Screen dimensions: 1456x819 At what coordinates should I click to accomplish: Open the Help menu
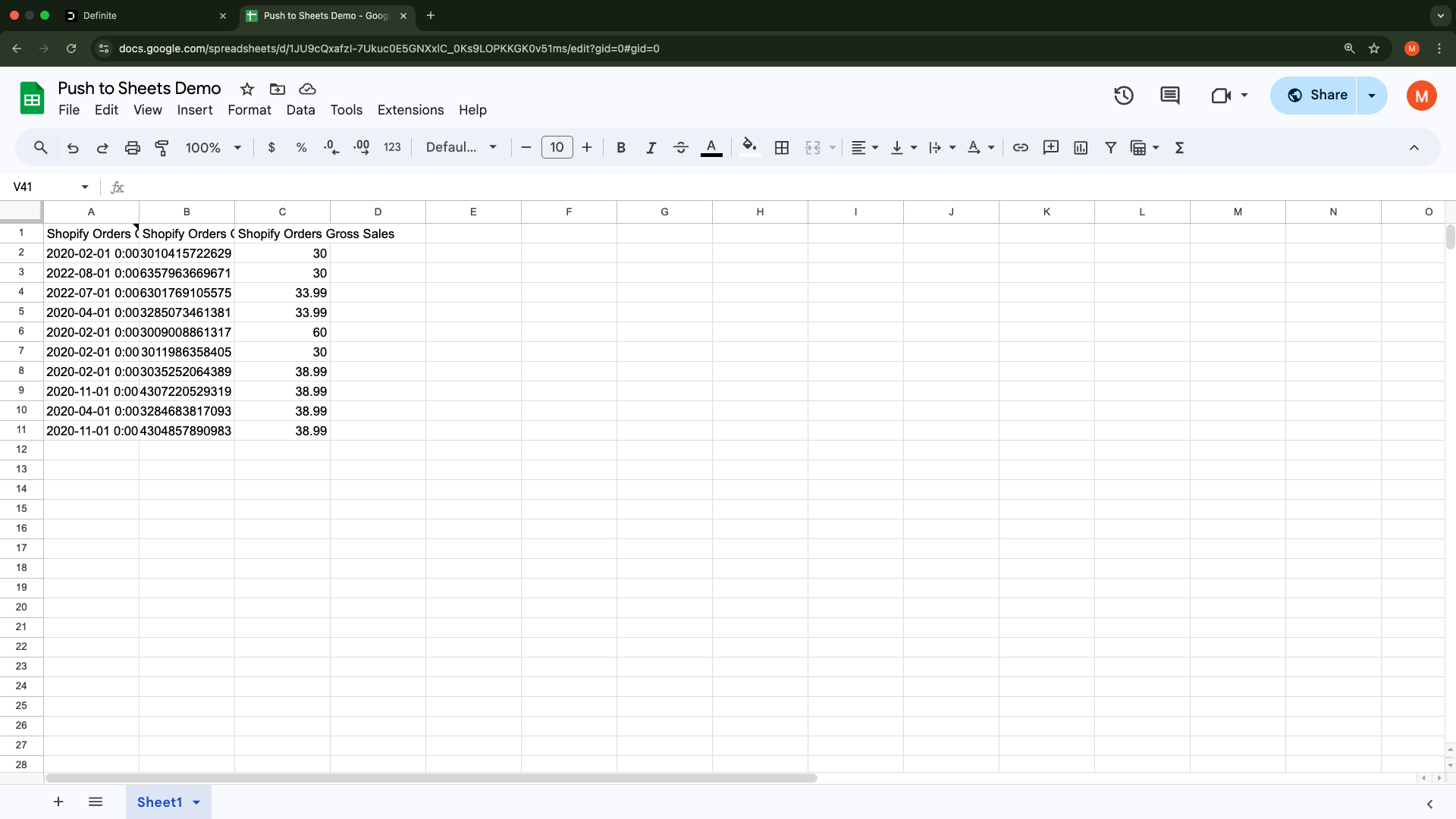pos(472,110)
